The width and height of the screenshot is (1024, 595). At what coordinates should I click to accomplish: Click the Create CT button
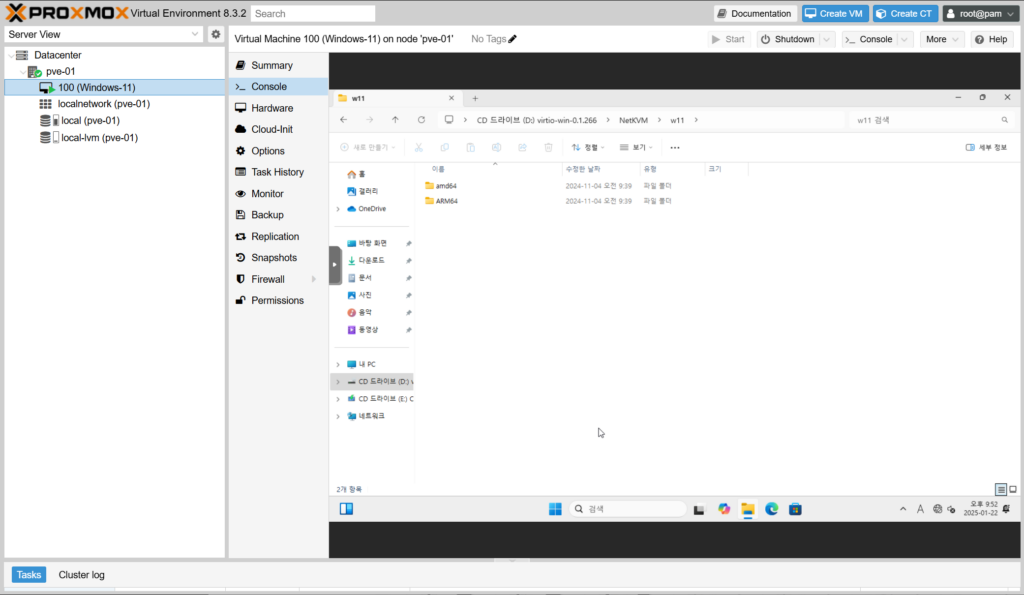coord(904,13)
